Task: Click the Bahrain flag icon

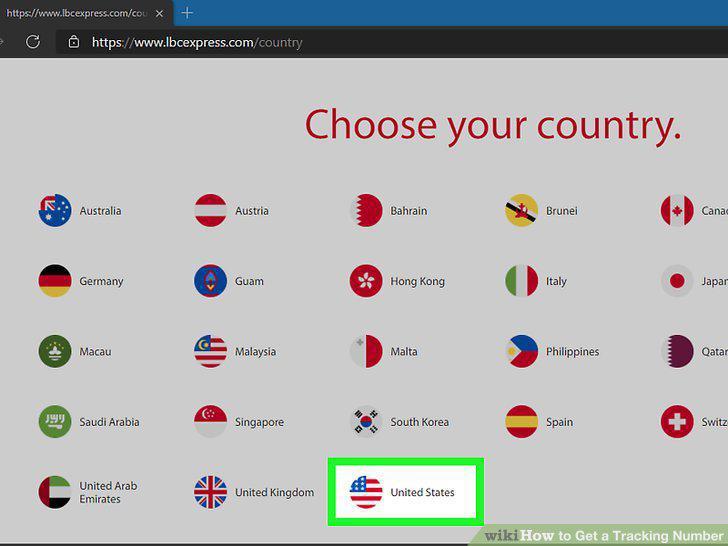Action: click(x=366, y=210)
